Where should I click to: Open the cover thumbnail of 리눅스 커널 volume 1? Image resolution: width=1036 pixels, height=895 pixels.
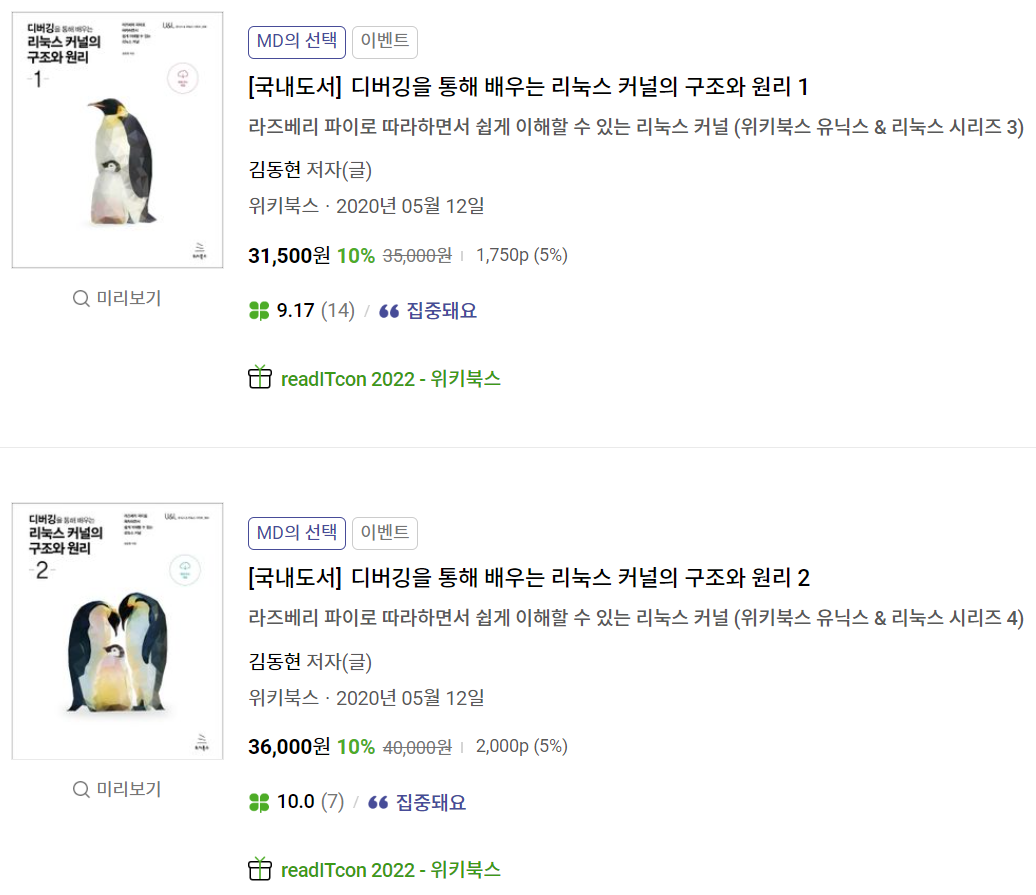(118, 141)
